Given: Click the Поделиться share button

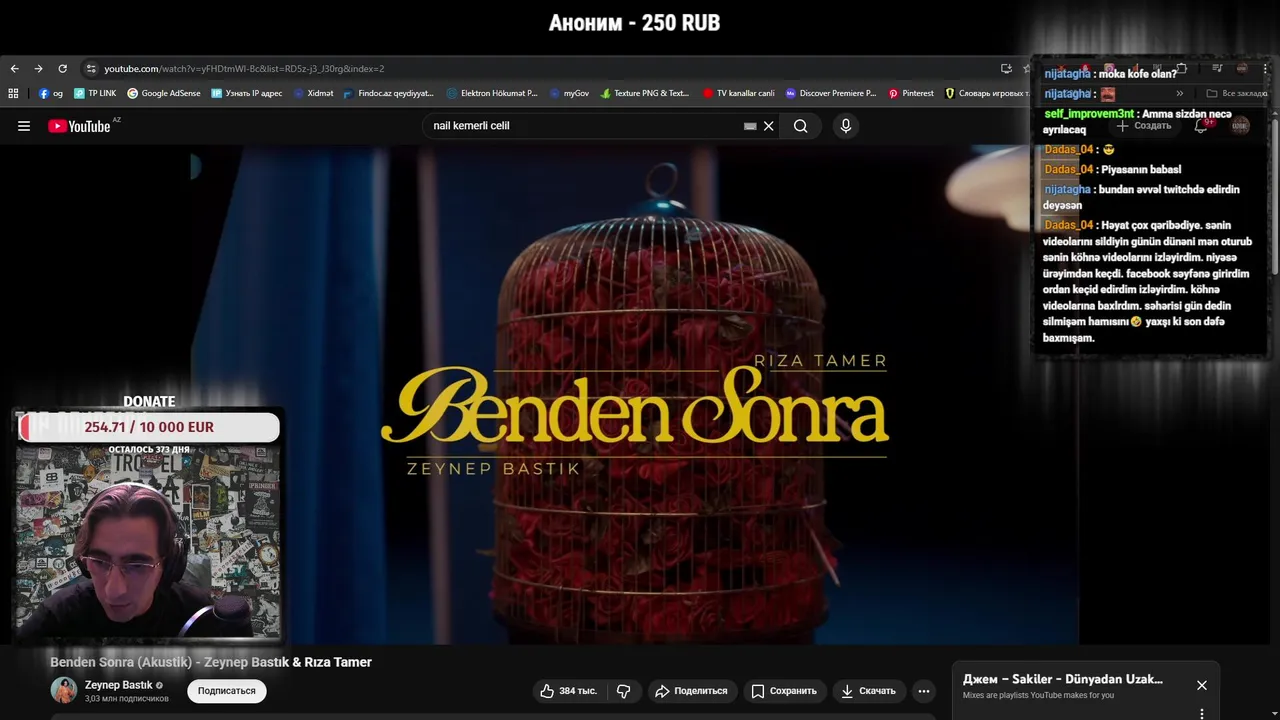Looking at the screenshot, I should [x=691, y=691].
